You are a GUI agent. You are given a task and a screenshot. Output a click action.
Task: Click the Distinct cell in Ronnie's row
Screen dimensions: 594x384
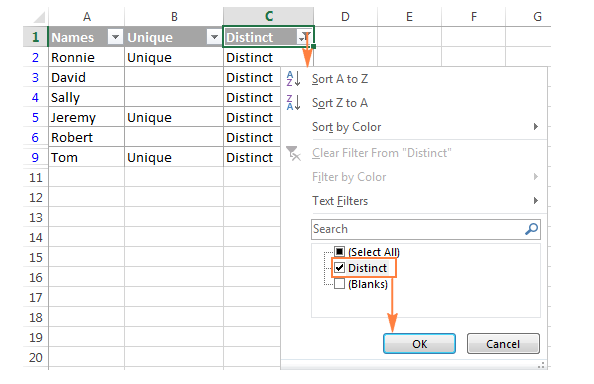(x=268, y=57)
